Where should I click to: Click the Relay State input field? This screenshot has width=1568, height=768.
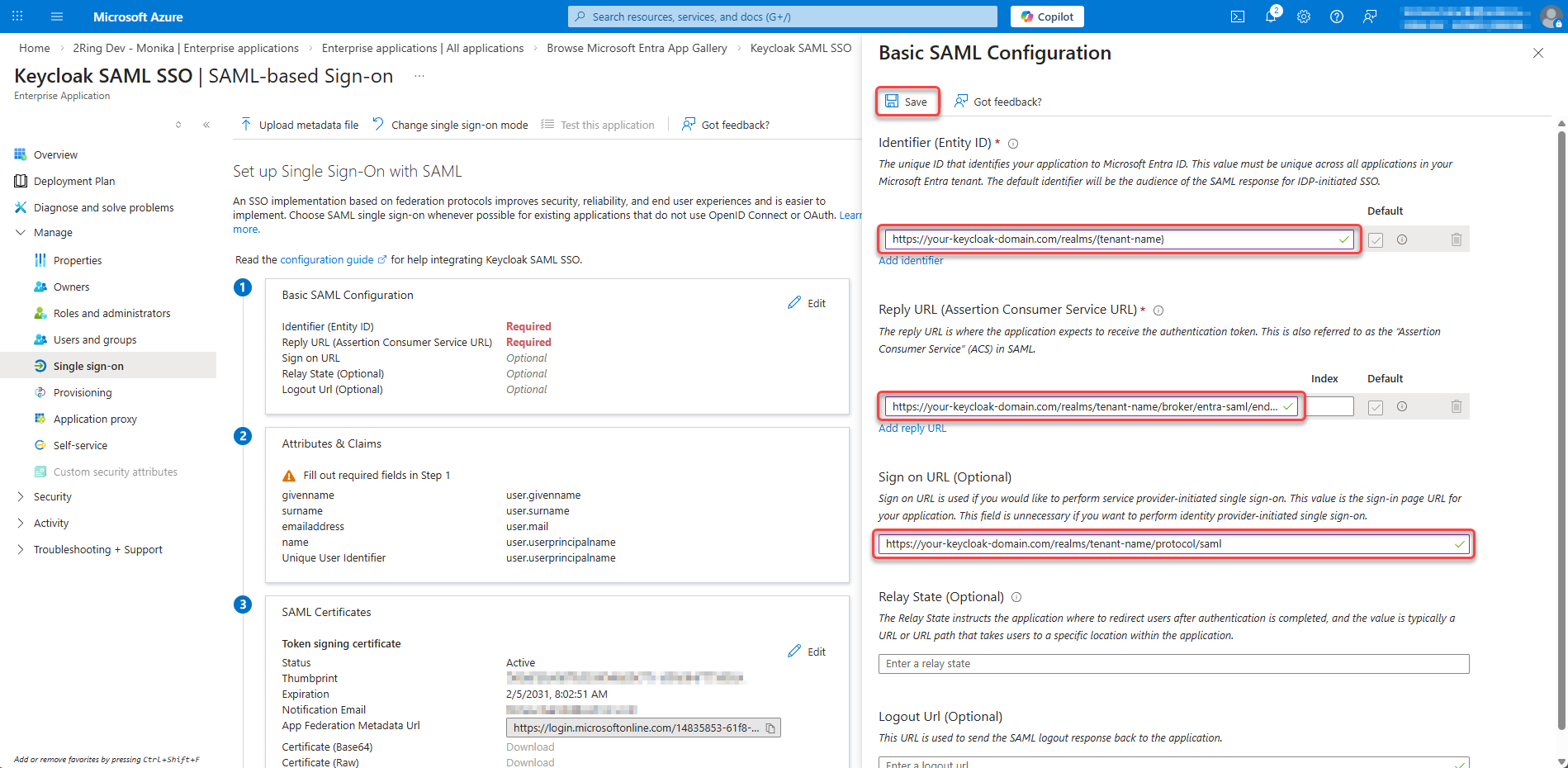[x=1172, y=664]
